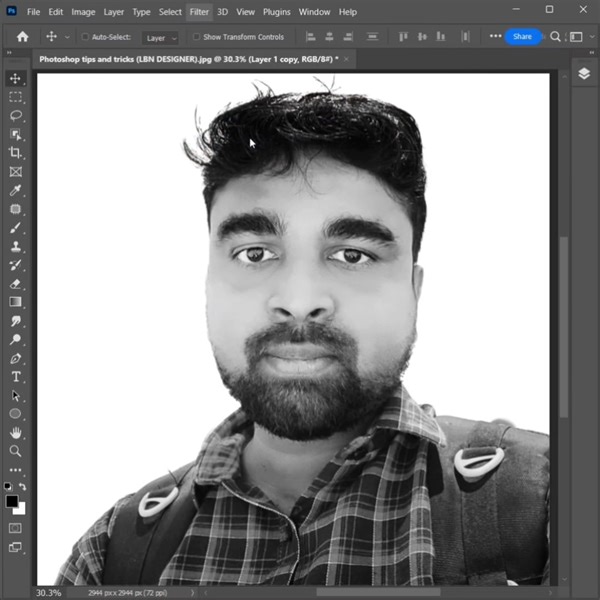Select the Pen tool
The width and height of the screenshot is (600, 600).
pos(15,358)
